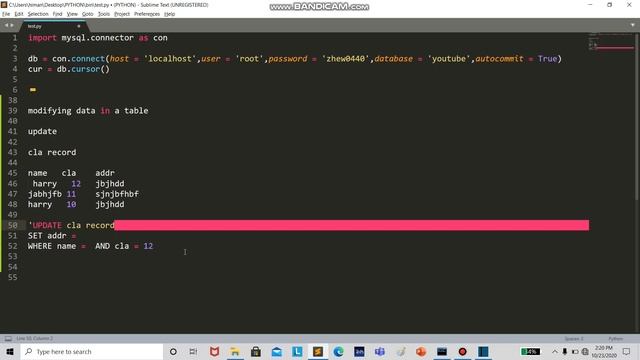Image resolution: width=640 pixels, height=360 pixels.
Task: Open Microsoft Edge from the taskbar
Action: click(338, 351)
